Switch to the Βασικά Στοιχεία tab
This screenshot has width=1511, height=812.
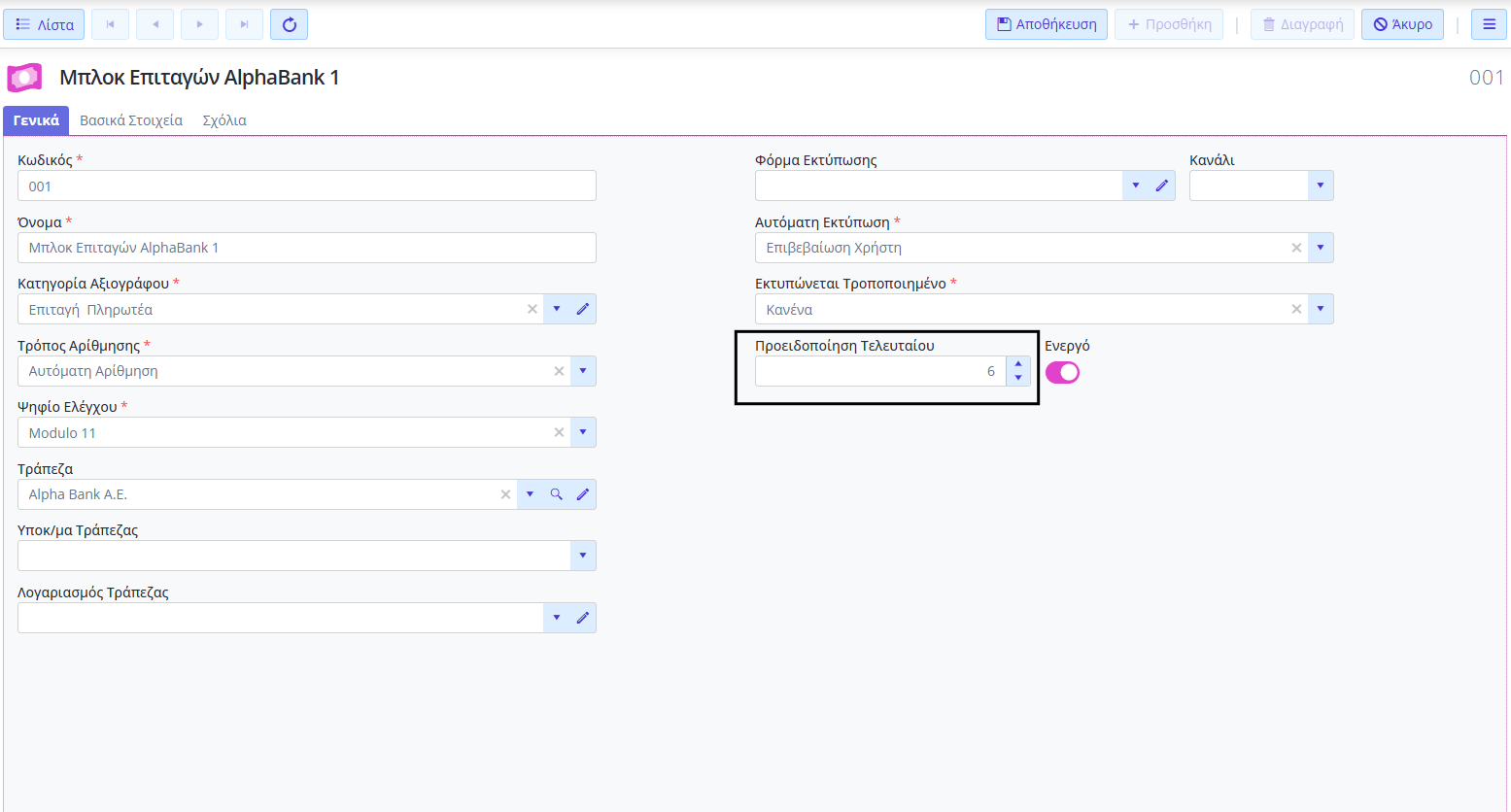click(x=131, y=120)
